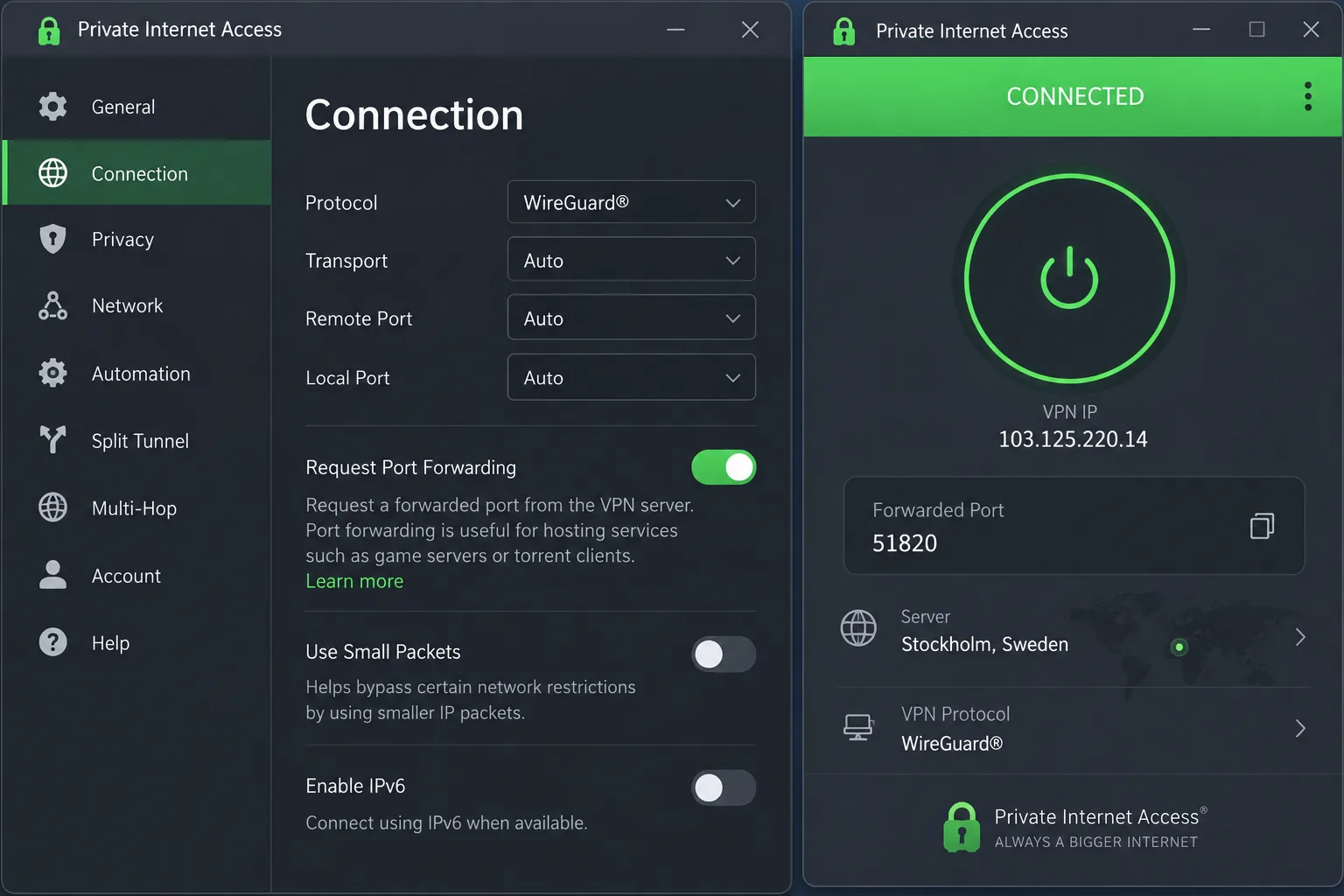Minimize the settings window
Image resolution: width=1344 pixels, height=896 pixels.
[x=675, y=30]
